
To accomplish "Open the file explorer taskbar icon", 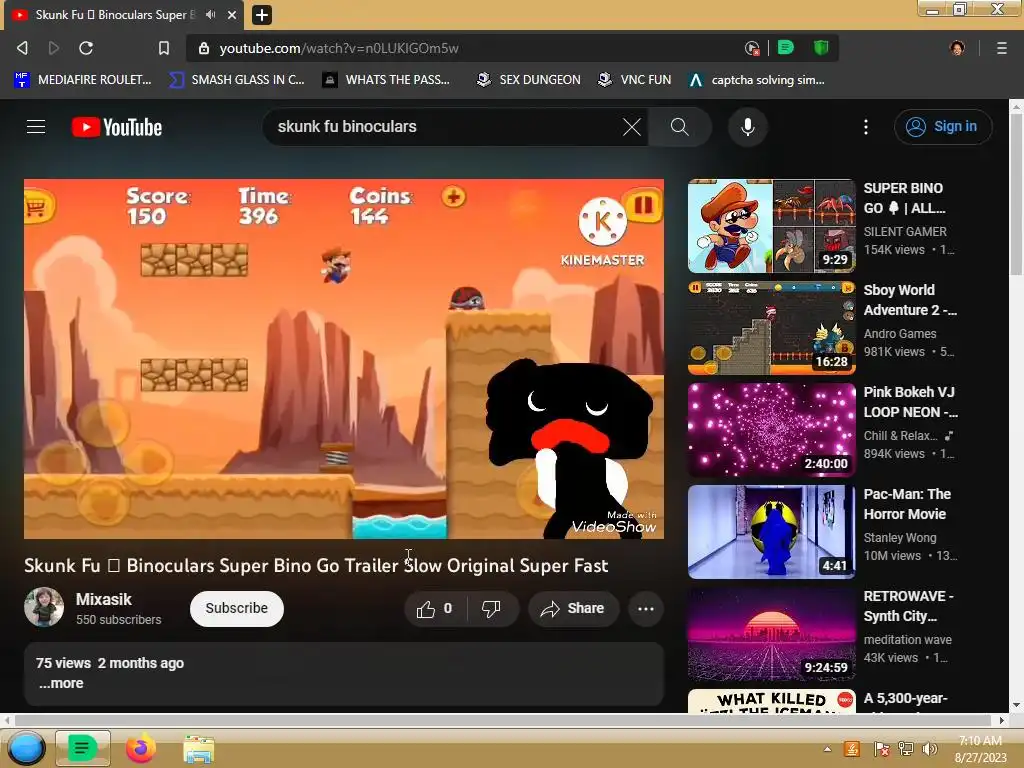I will [x=199, y=749].
